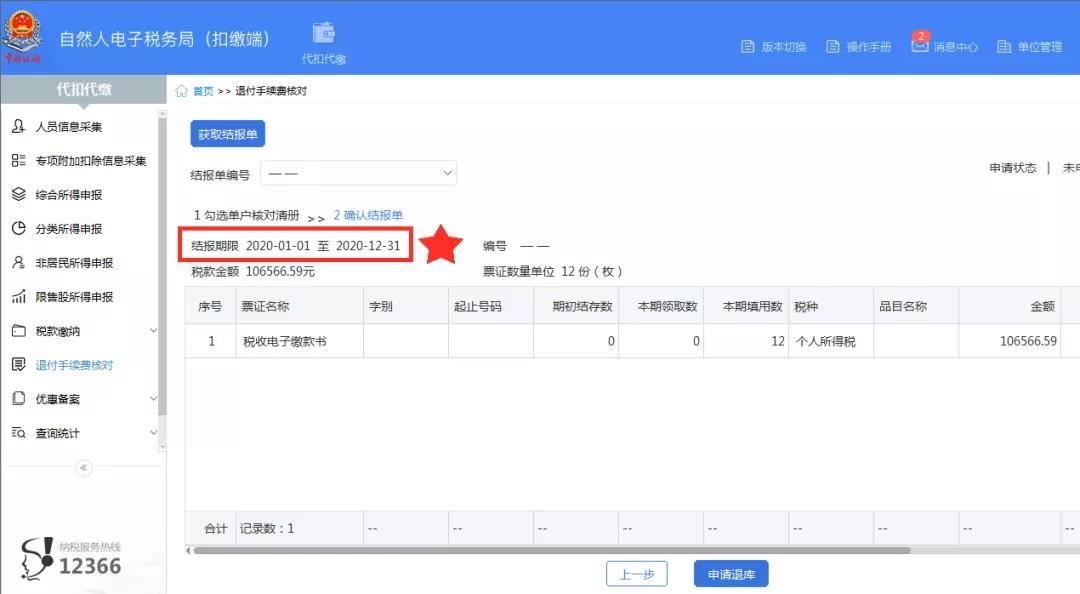
Task: Click the 版本切换 icon
Action: point(772,45)
